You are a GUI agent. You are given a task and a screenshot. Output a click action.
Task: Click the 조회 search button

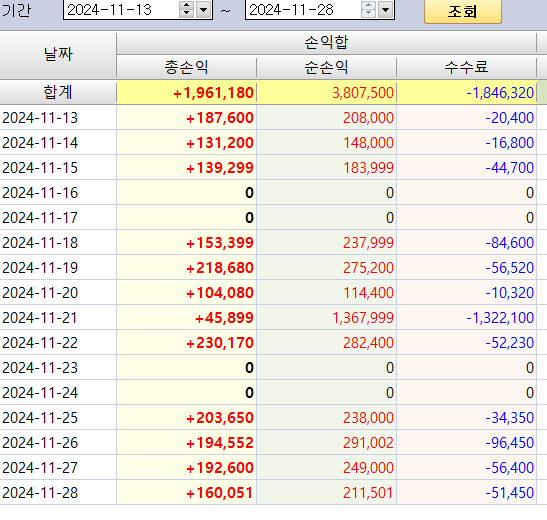[x=463, y=11]
